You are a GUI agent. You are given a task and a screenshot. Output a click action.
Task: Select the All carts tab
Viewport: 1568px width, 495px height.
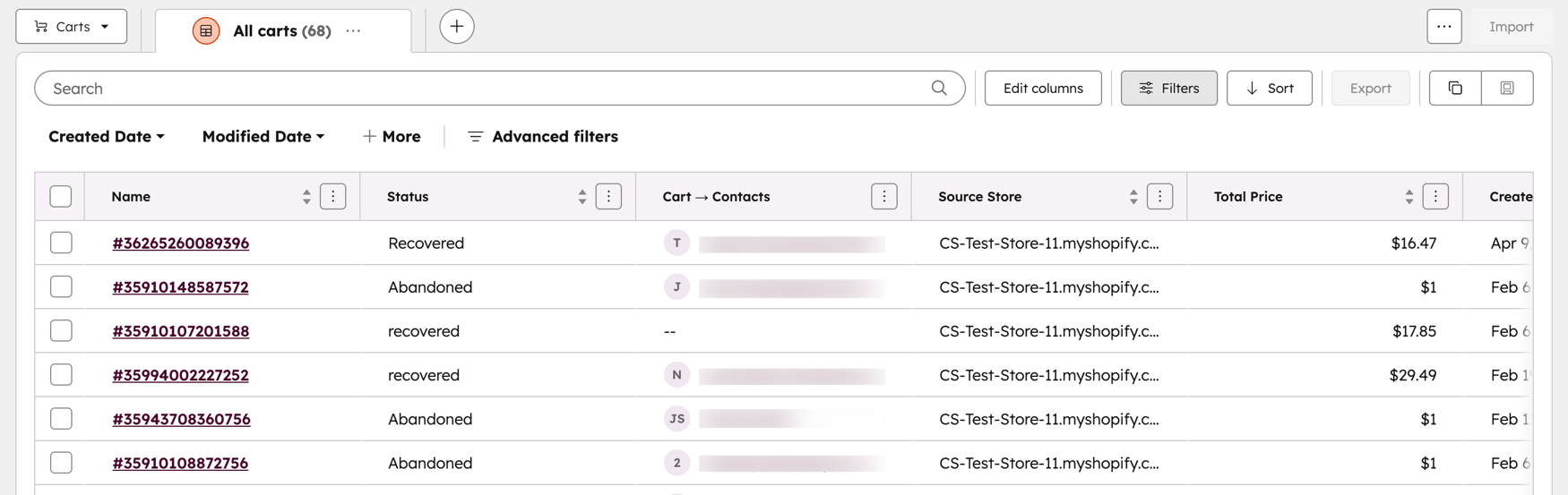pos(281,31)
